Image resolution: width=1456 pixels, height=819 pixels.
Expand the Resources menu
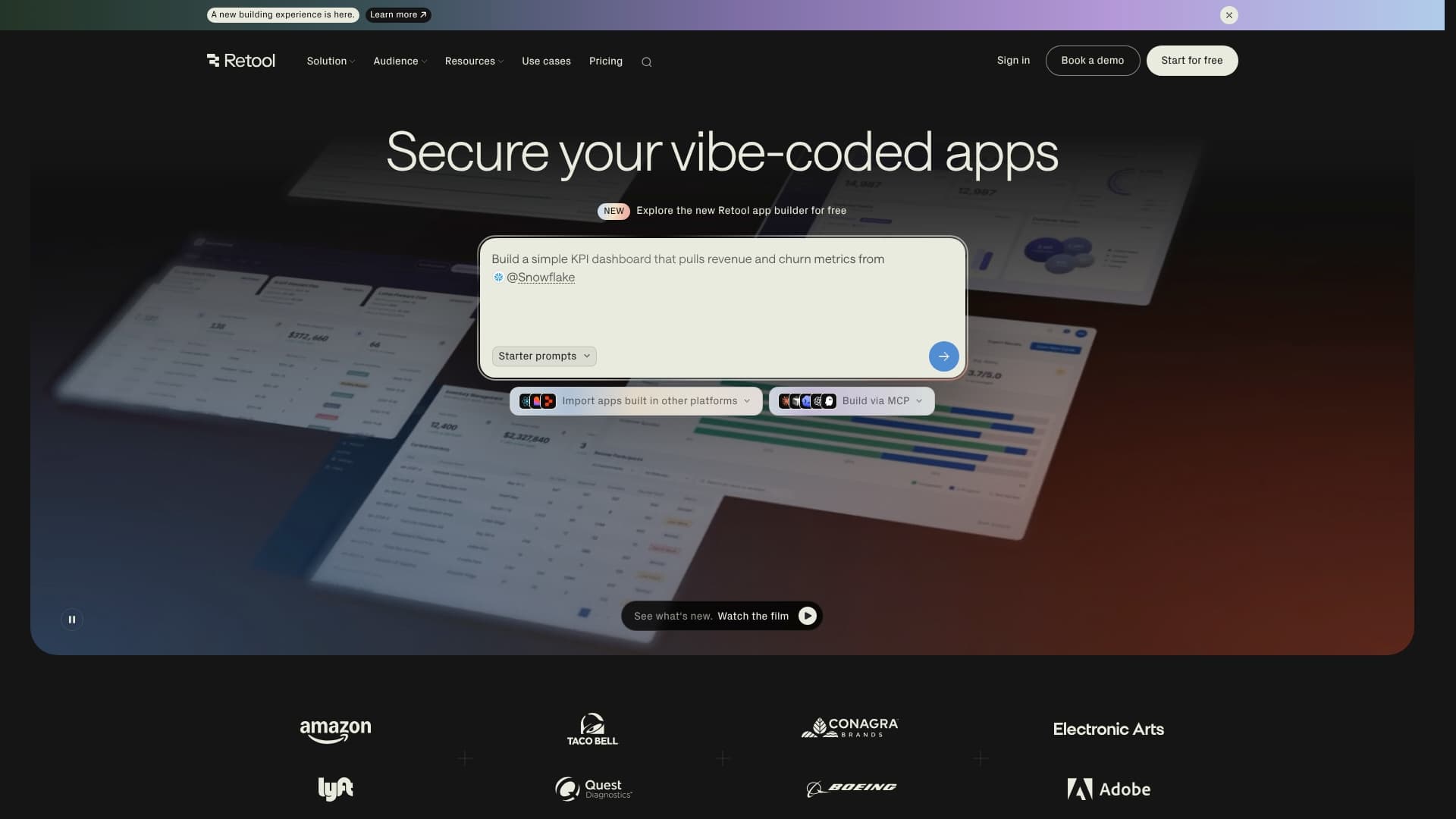[474, 61]
